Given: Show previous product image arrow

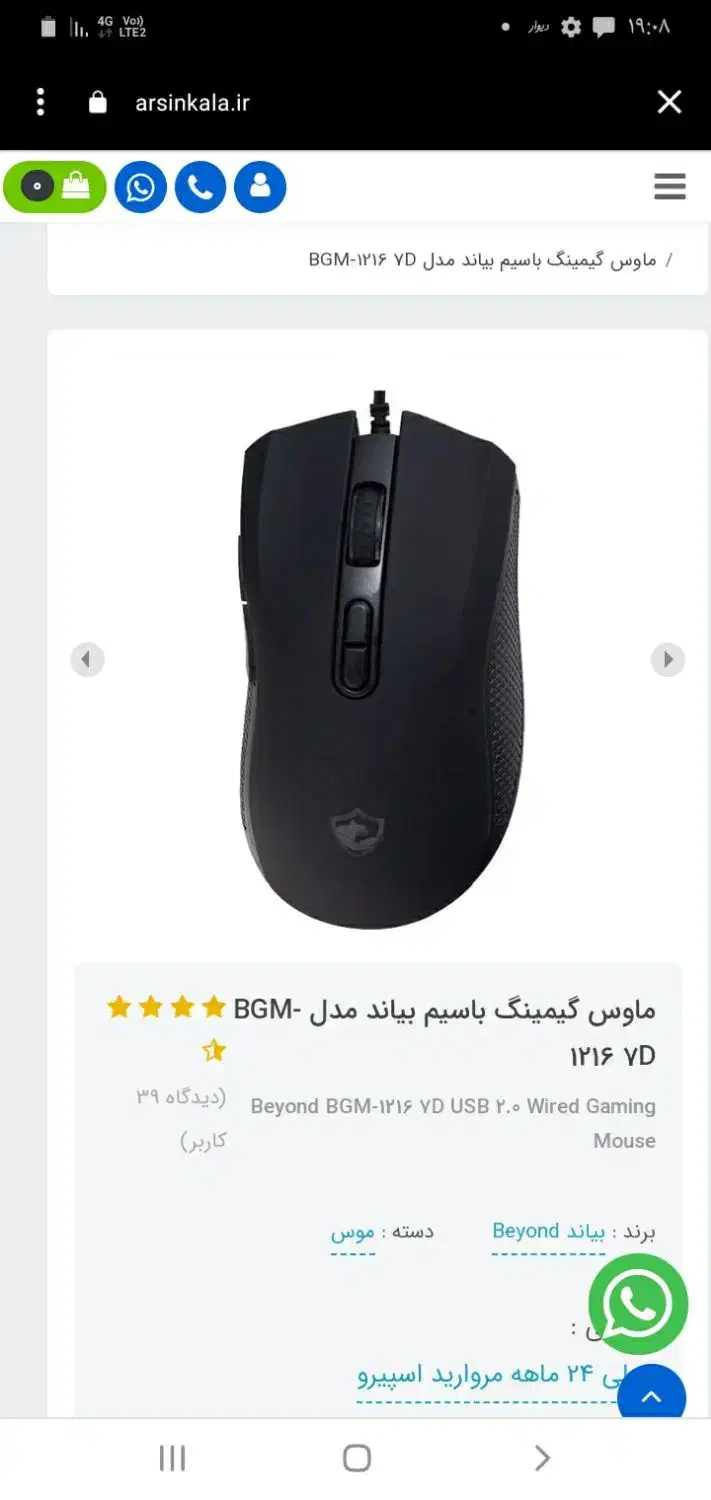Looking at the screenshot, I should 87,660.
